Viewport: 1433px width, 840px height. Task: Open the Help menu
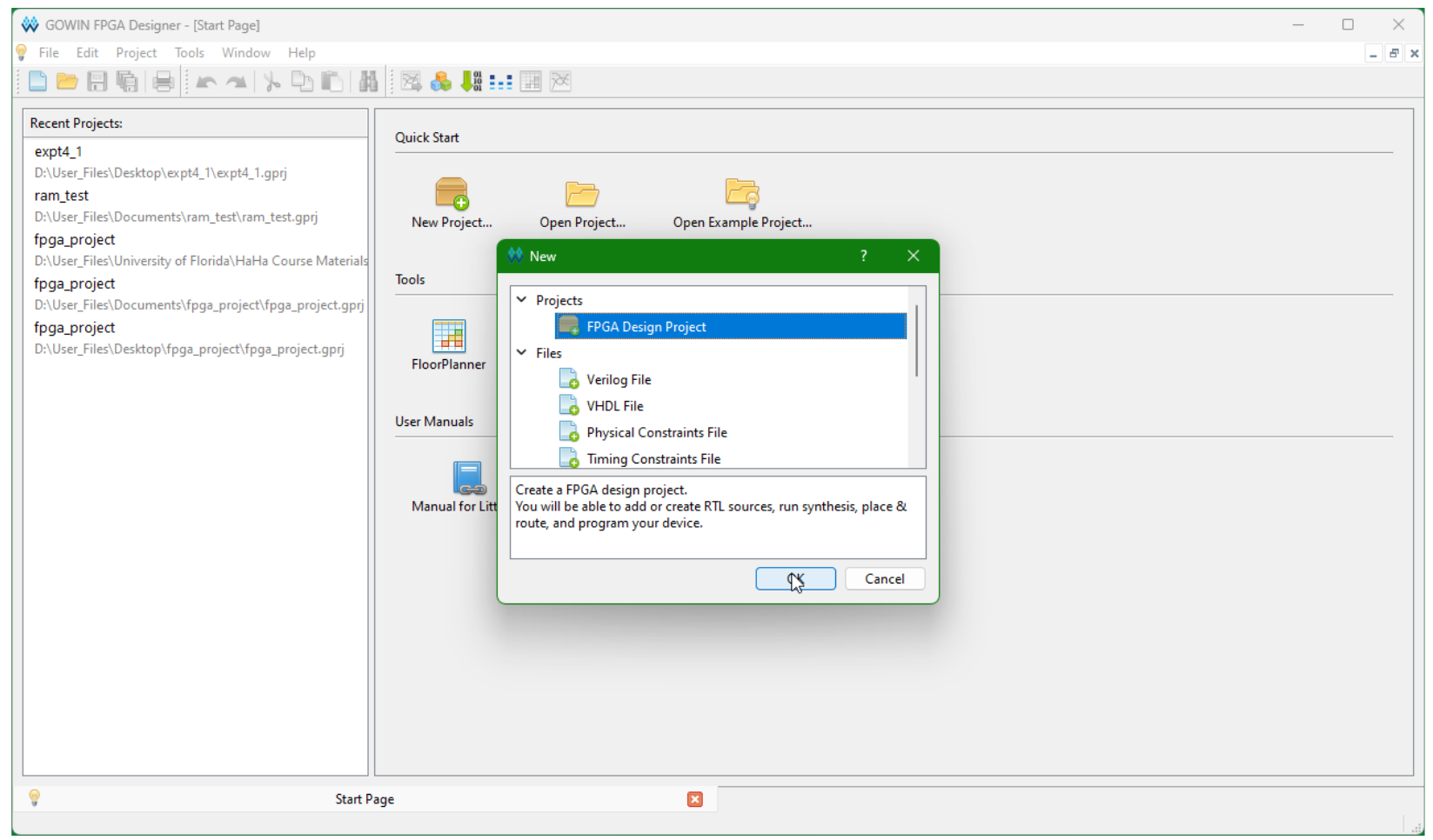point(302,53)
